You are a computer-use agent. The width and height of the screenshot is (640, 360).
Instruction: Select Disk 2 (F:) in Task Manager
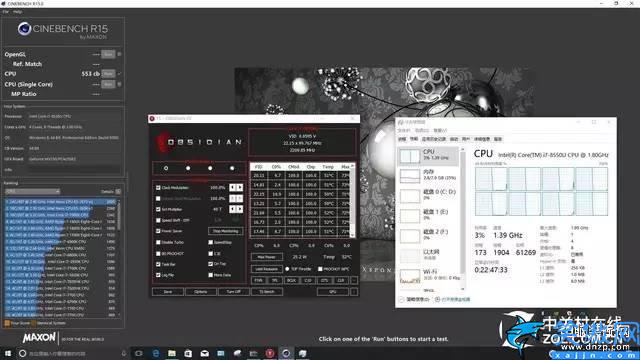click(429, 236)
